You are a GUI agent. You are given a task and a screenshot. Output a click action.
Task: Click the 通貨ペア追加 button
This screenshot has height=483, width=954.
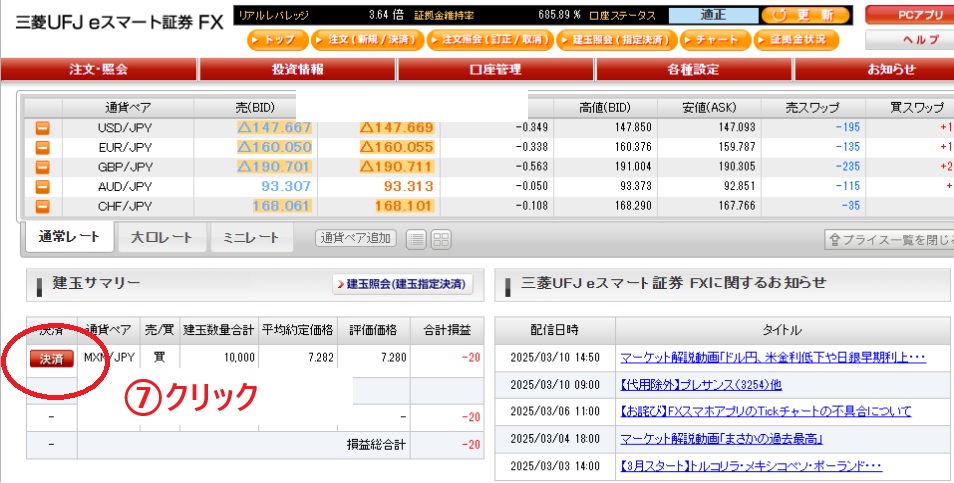(x=355, y=238)
